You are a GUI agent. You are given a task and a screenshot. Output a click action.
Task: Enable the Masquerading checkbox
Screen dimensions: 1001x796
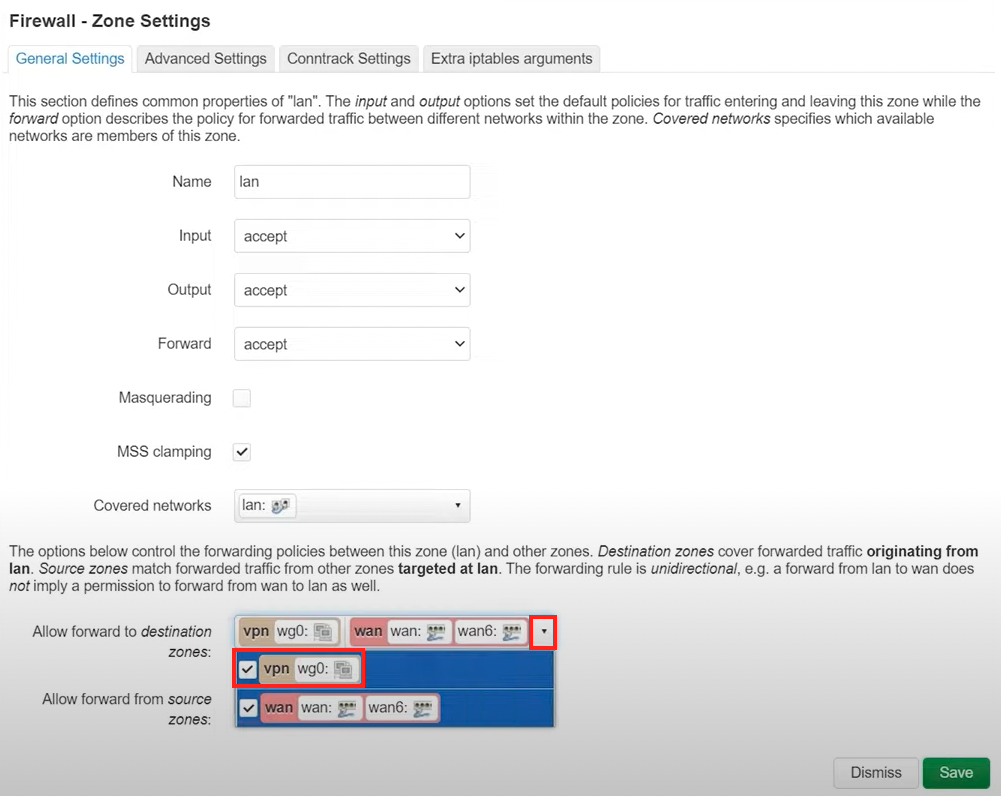tap(241, 397)
